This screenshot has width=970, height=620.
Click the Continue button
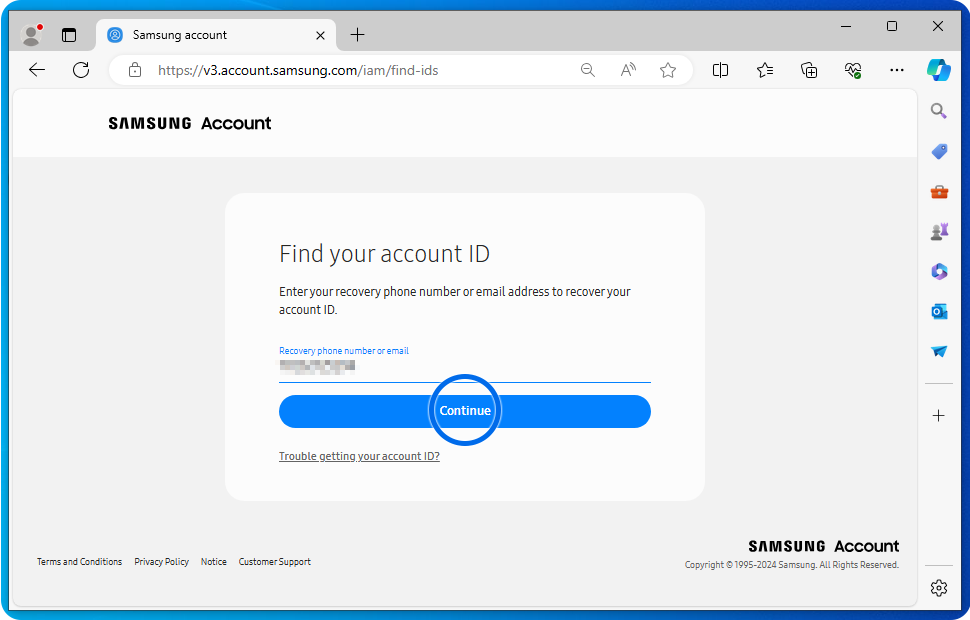(x=464, y=411)
